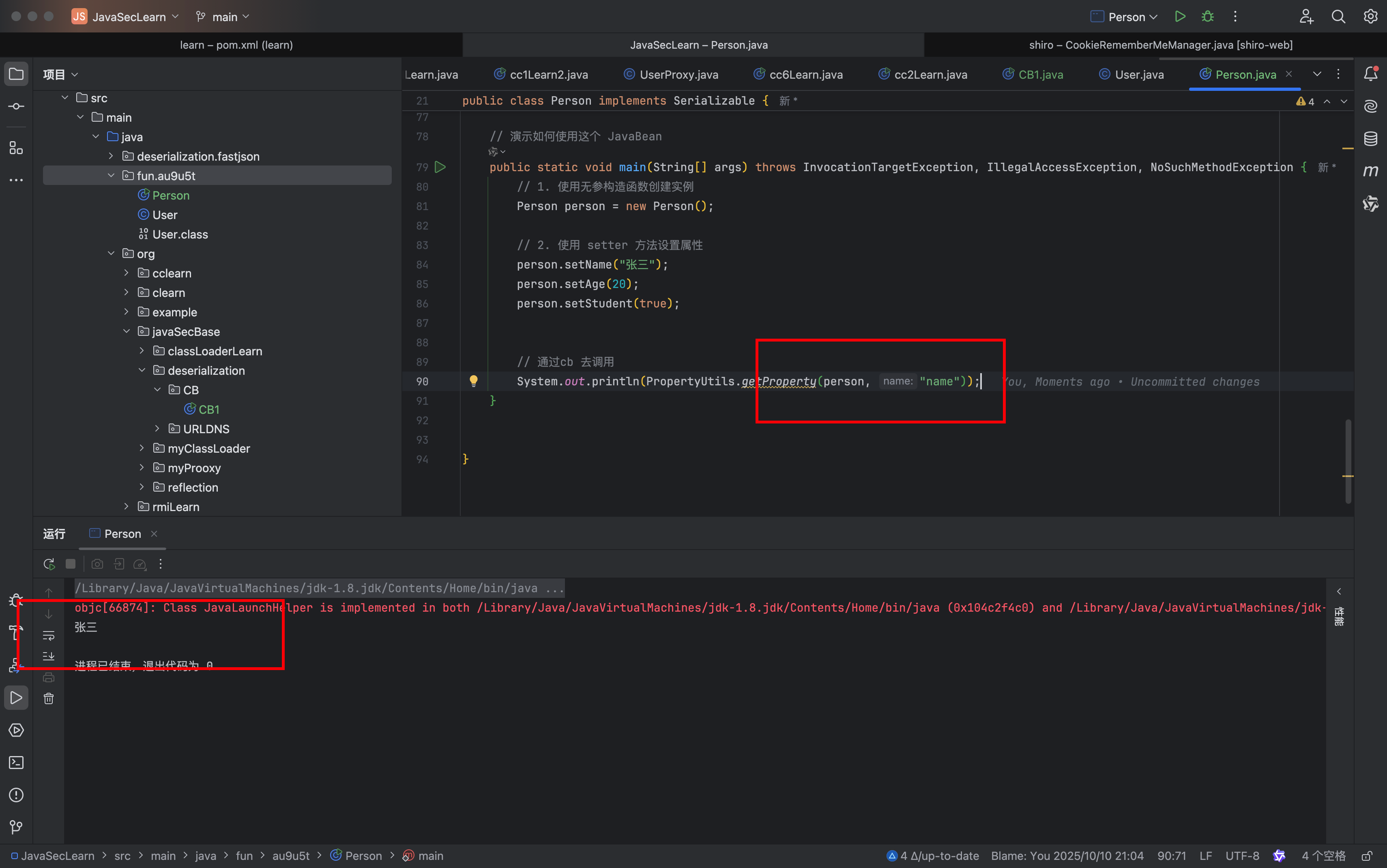This screenshot has height=868, width=1387.
Task: Open the Terminal tool window icon
Action: (x=16, y=763)
